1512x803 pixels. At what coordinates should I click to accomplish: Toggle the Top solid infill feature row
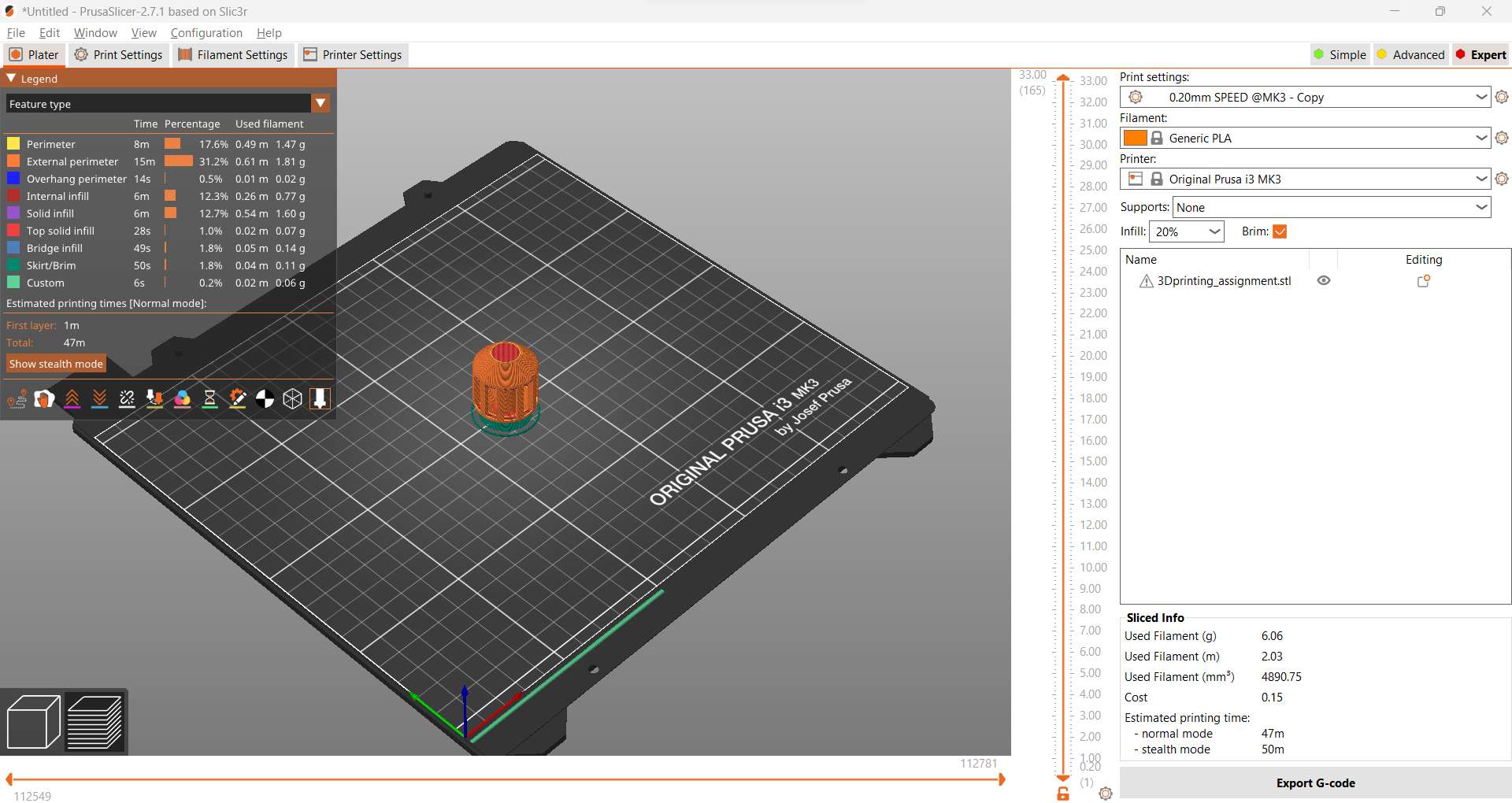tap(169, 231)
